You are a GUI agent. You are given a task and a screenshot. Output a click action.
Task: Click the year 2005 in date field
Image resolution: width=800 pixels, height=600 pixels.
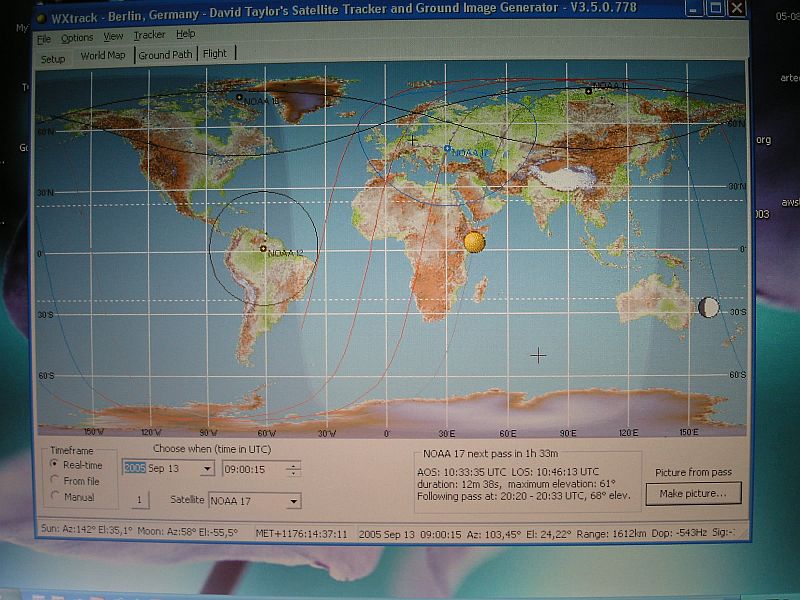(x=135, y=468)
